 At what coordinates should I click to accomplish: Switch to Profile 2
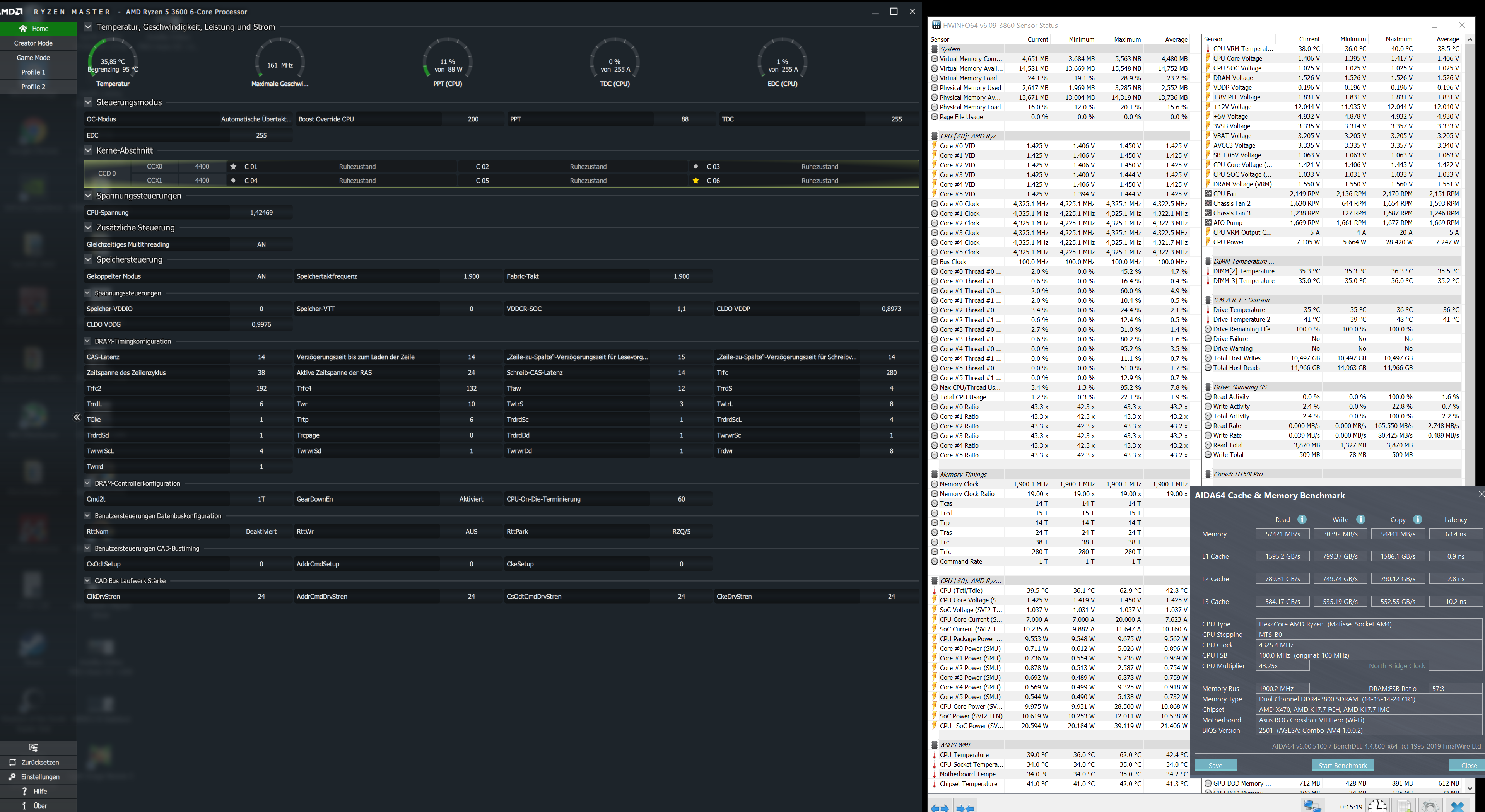33,87
